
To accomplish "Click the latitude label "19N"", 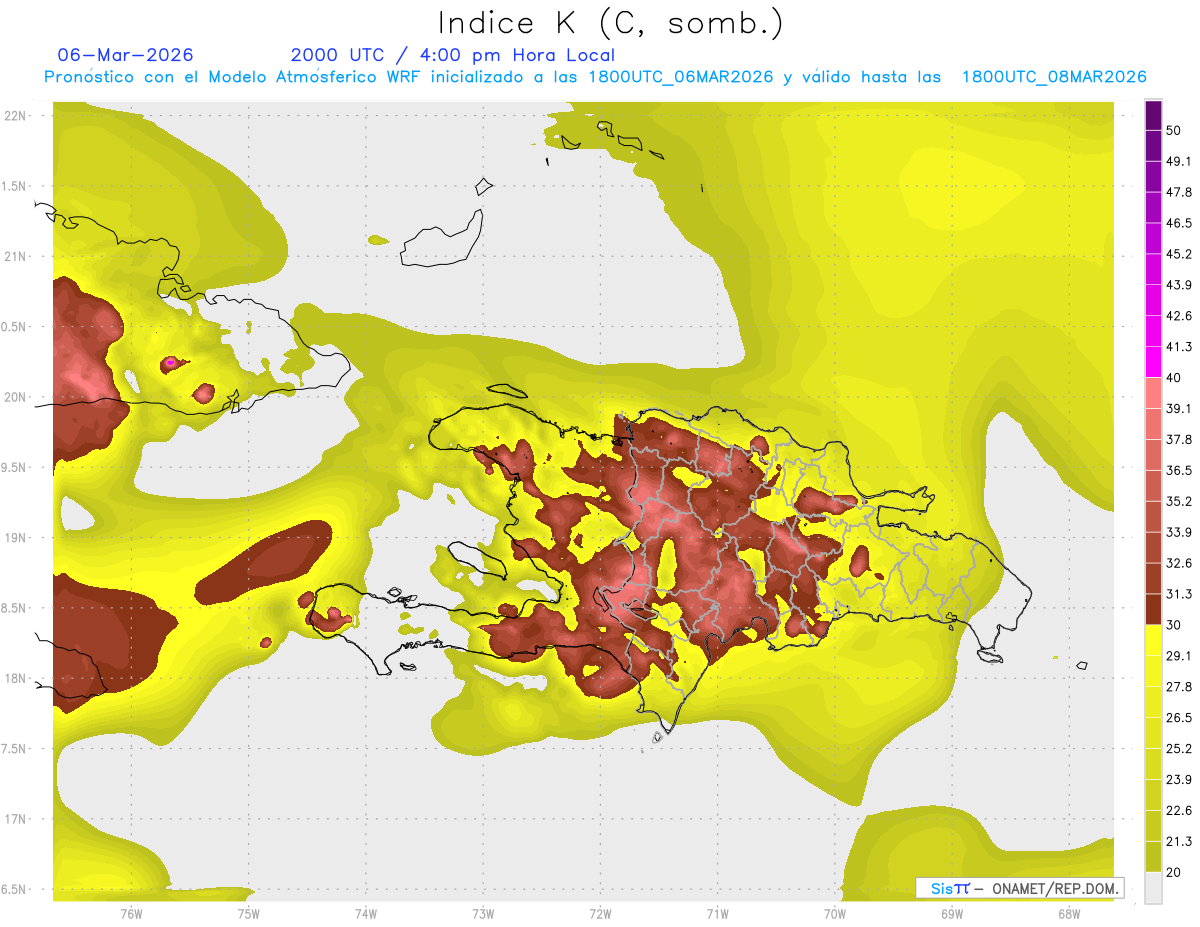I will click(x=17, y=538).
